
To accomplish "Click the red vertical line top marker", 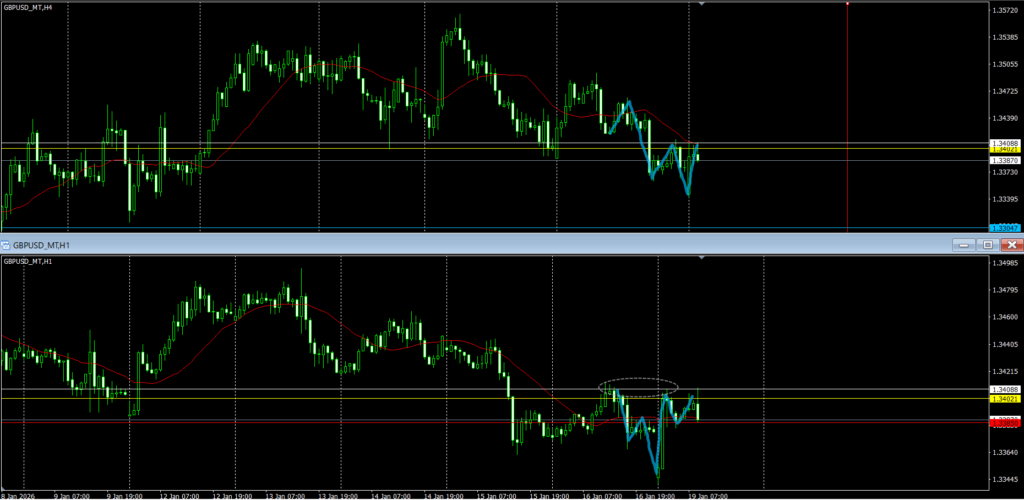I will [847, 4].
